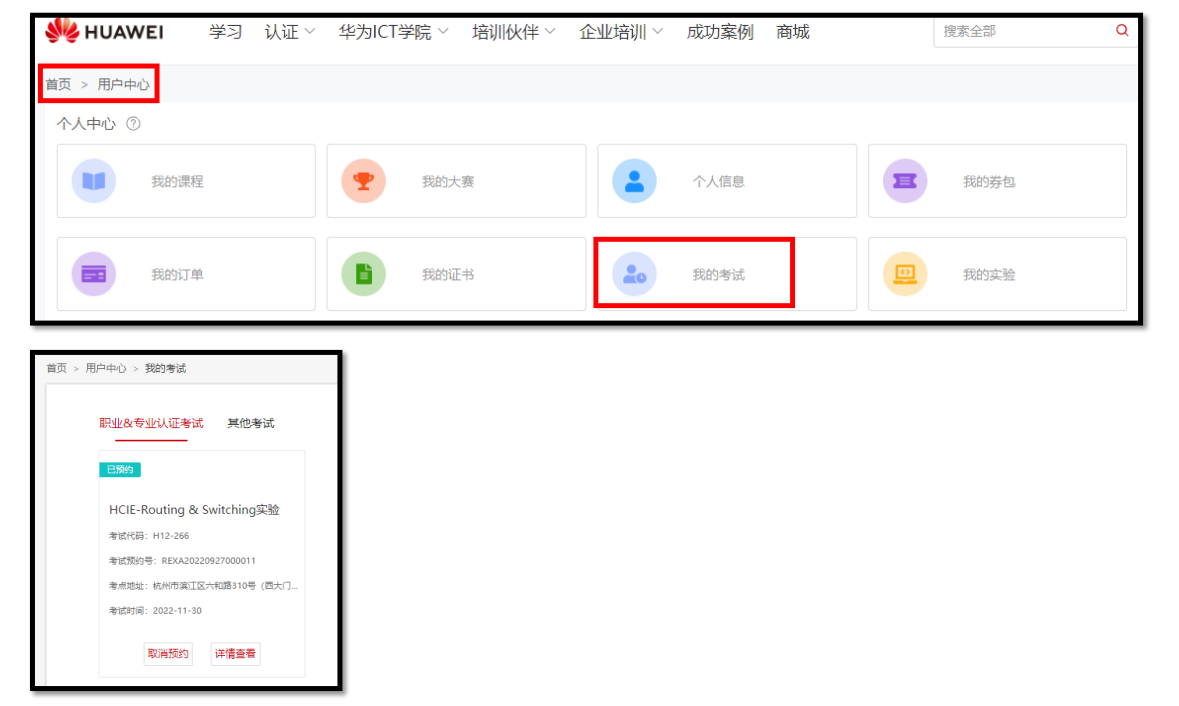1179x706 pixels.
Task: Click 我的考试 in the lower breadcrumb
Action: click(165, 368)
